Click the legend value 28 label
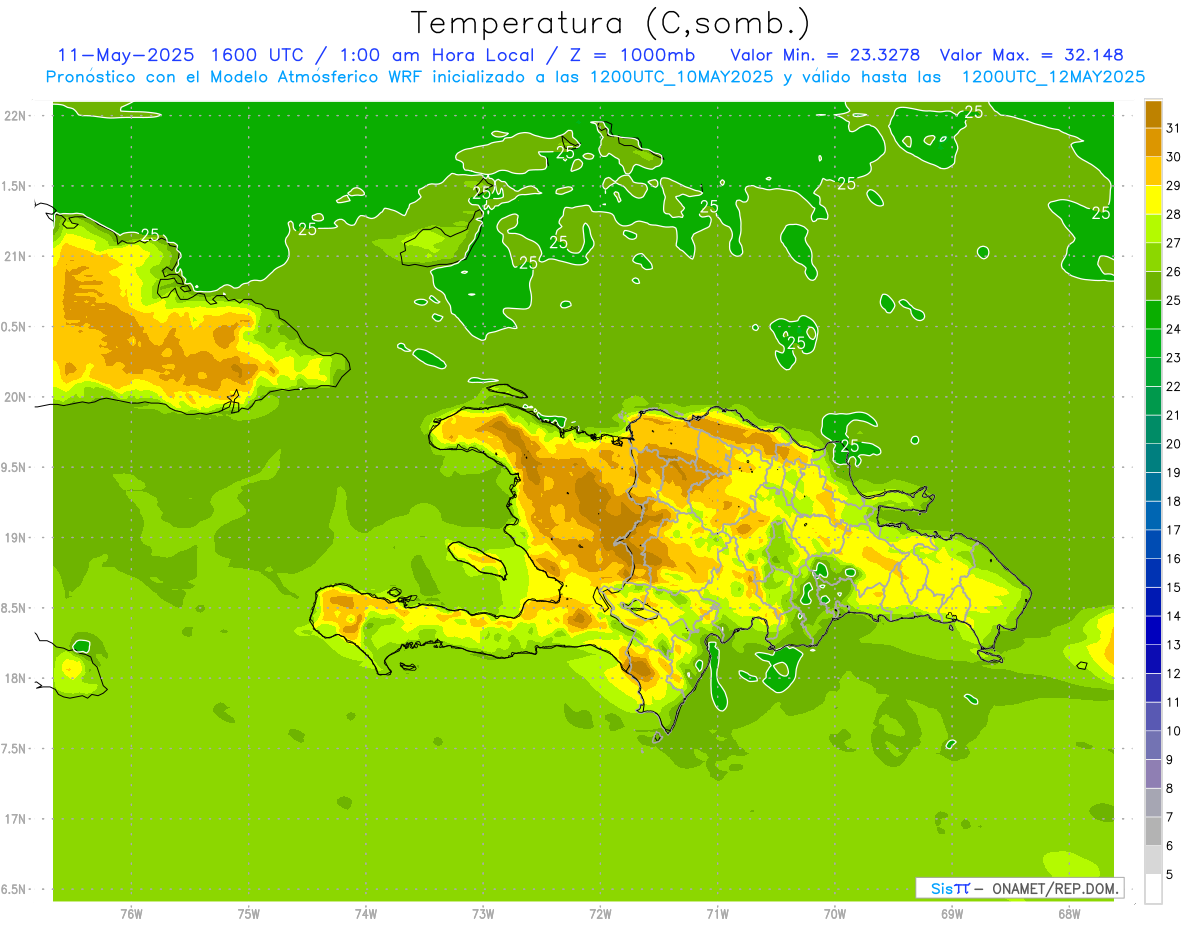The height and width of the screenshot is (927, 1200). coord(1174,214)
